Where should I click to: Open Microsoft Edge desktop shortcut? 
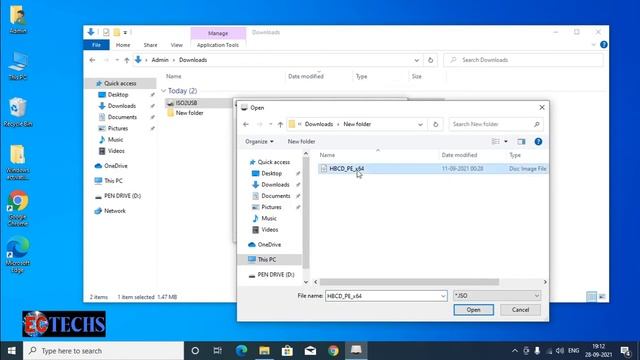click(x=18, y=255)
